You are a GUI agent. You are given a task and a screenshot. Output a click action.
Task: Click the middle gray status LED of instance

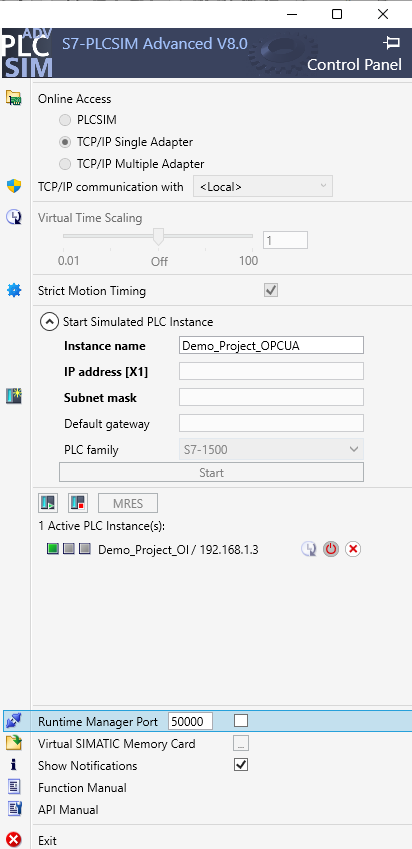[69, 549]
